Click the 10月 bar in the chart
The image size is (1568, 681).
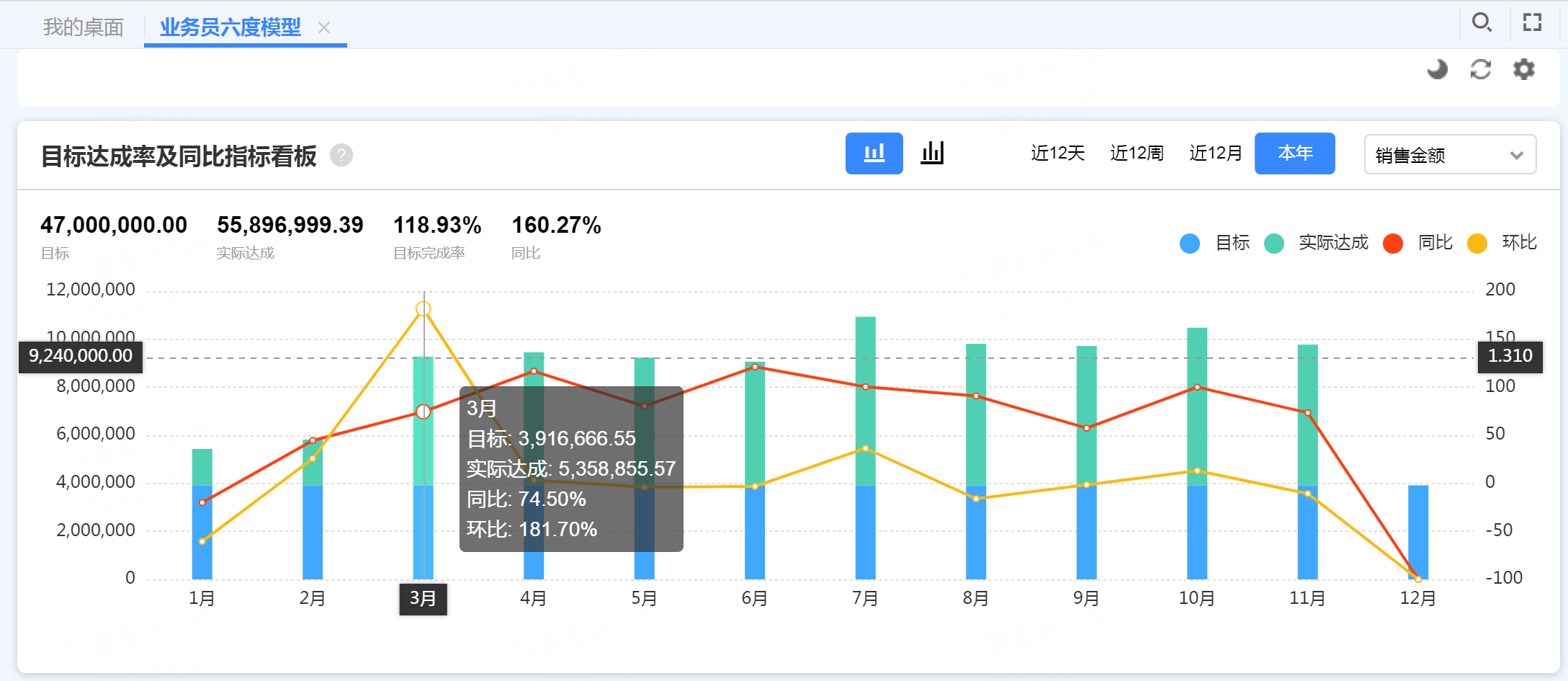click(1197, 453)
